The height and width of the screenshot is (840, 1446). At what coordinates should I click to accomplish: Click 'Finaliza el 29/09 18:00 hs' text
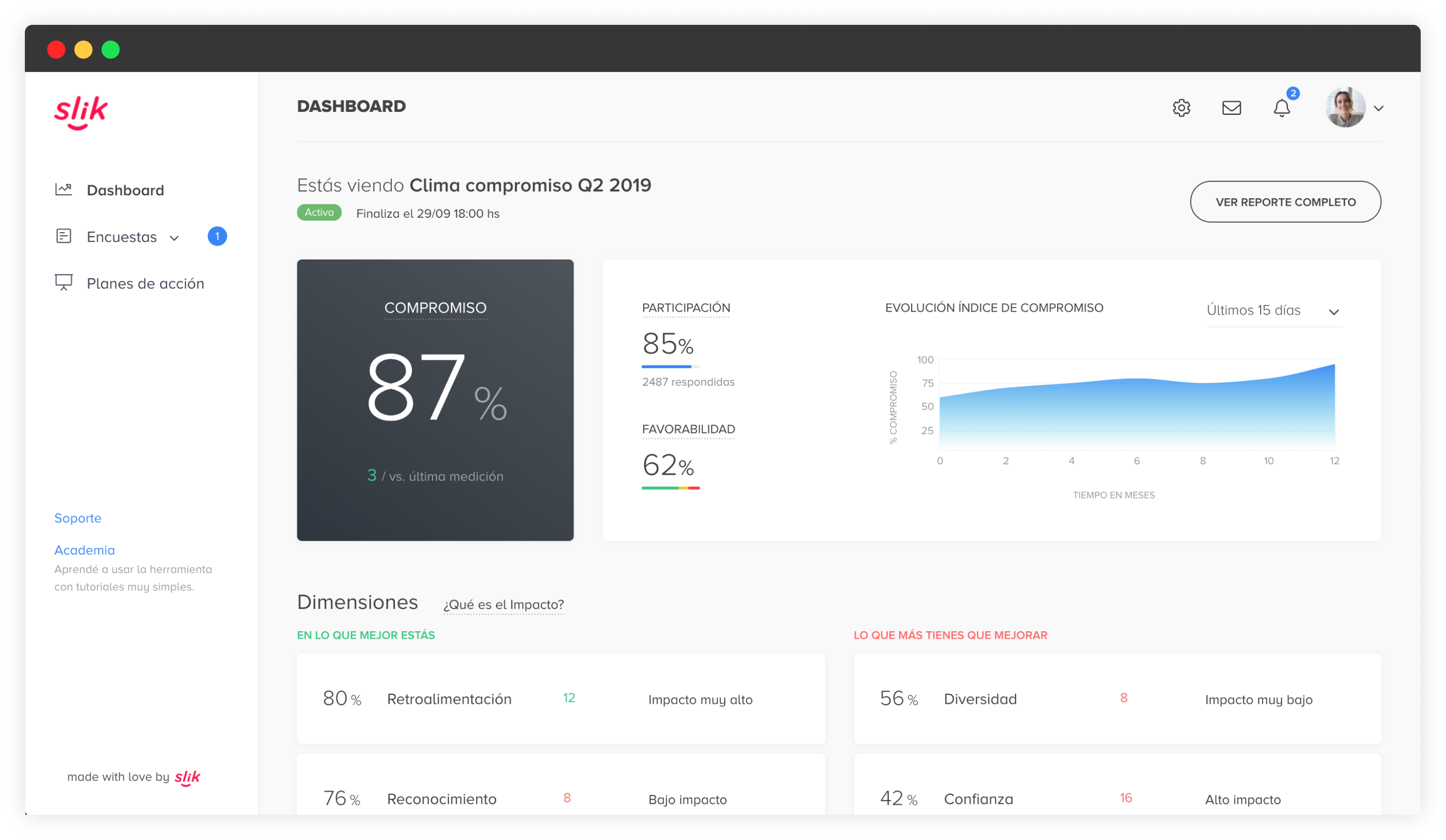tap(427, 213)
